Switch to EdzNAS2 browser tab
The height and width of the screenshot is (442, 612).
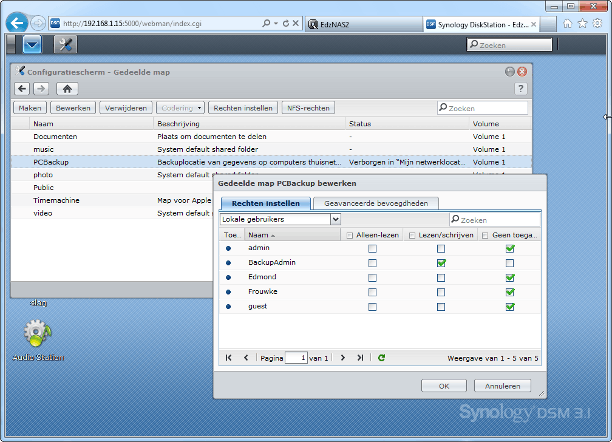click(x=363, y=24)
